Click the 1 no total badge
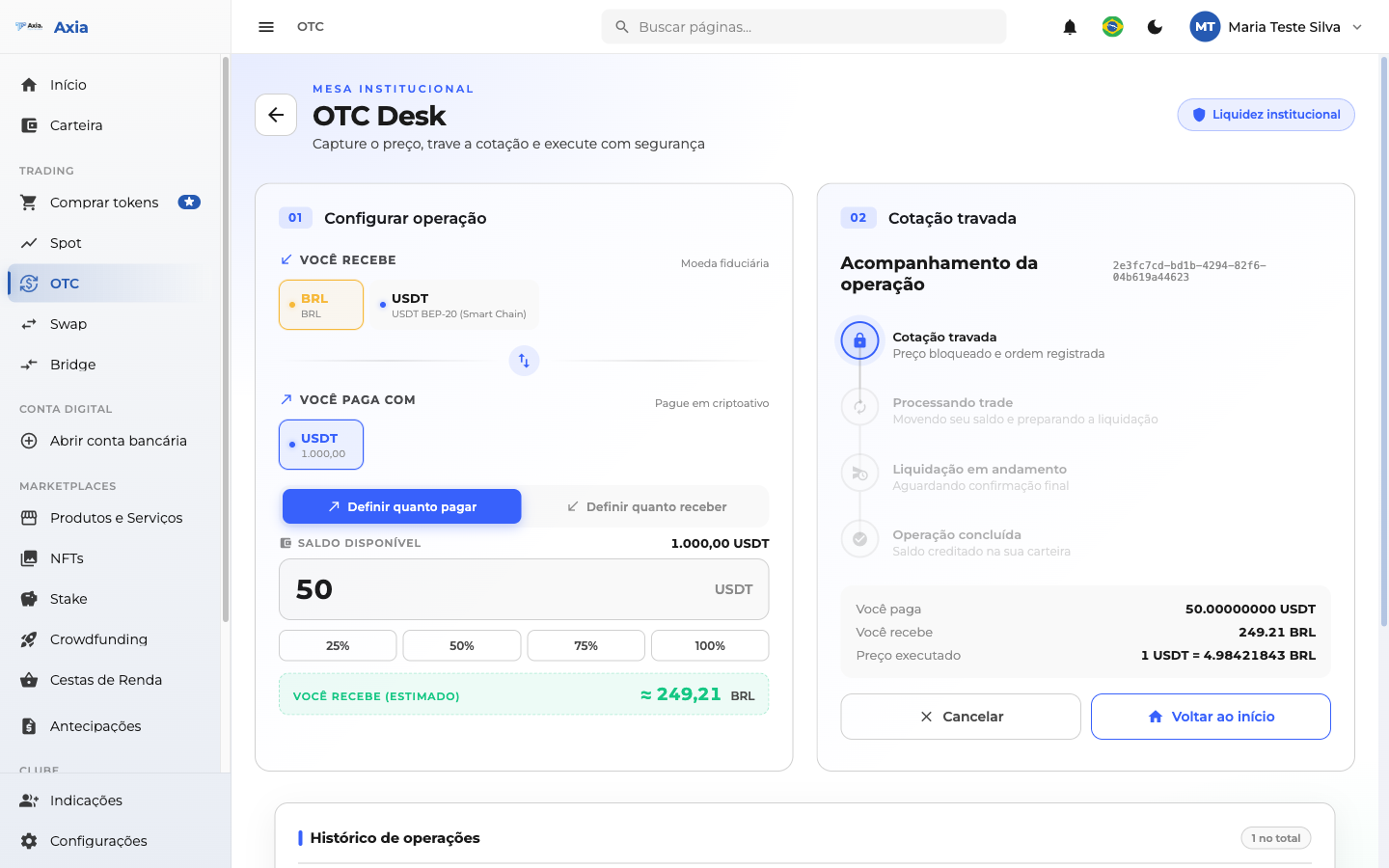 click(1275, 838)
